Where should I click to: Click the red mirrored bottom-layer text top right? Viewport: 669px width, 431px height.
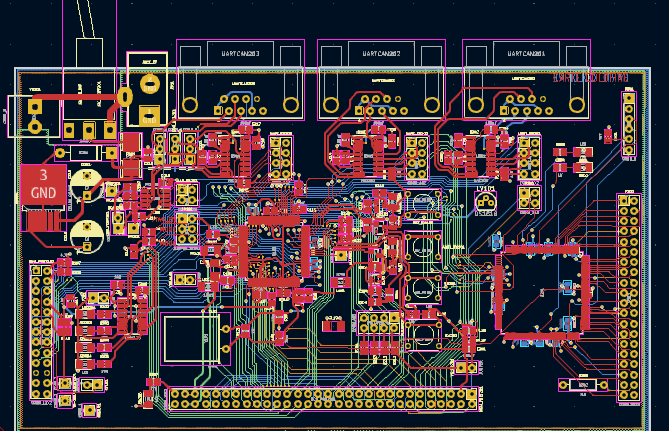click(590, 78)
